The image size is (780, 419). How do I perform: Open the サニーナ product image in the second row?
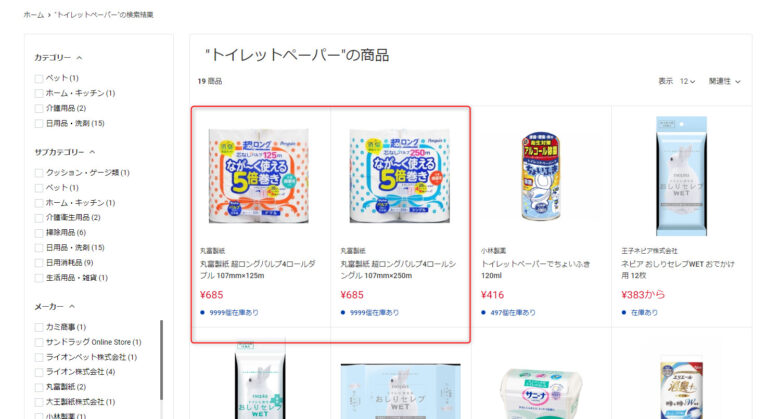540,393
